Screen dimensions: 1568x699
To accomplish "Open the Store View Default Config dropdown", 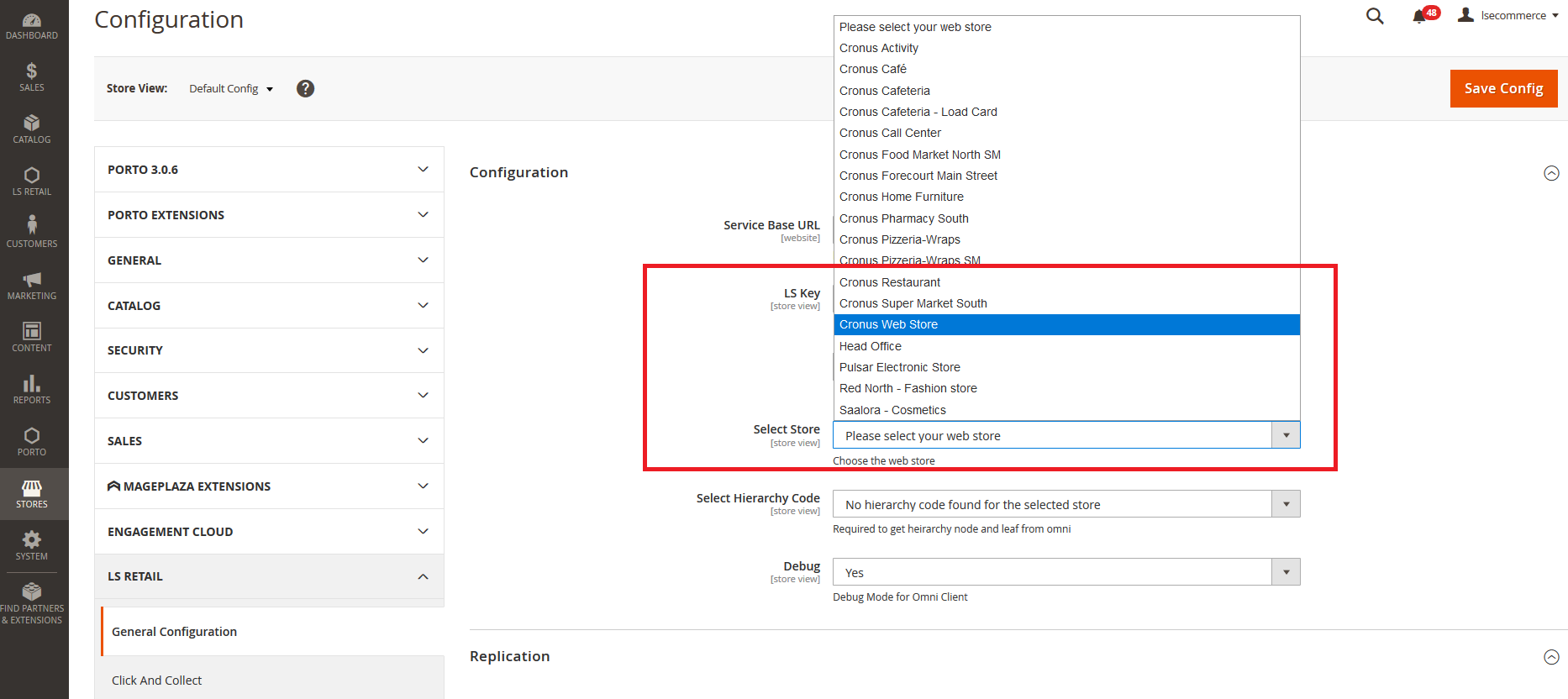I will tap(231, 89).
